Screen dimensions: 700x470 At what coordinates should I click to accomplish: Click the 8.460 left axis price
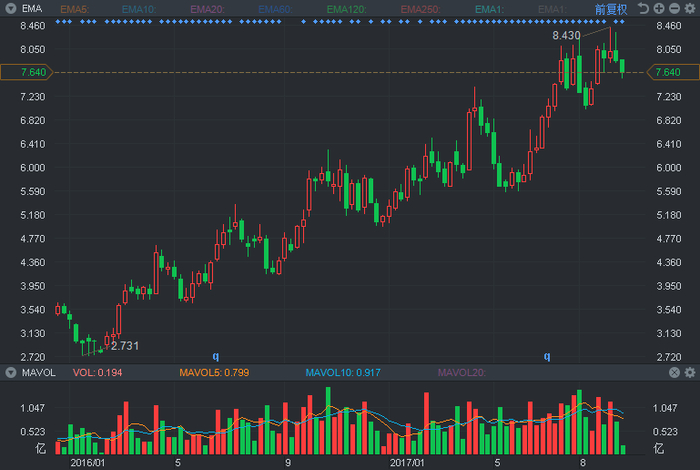click(x=33, y=26)
